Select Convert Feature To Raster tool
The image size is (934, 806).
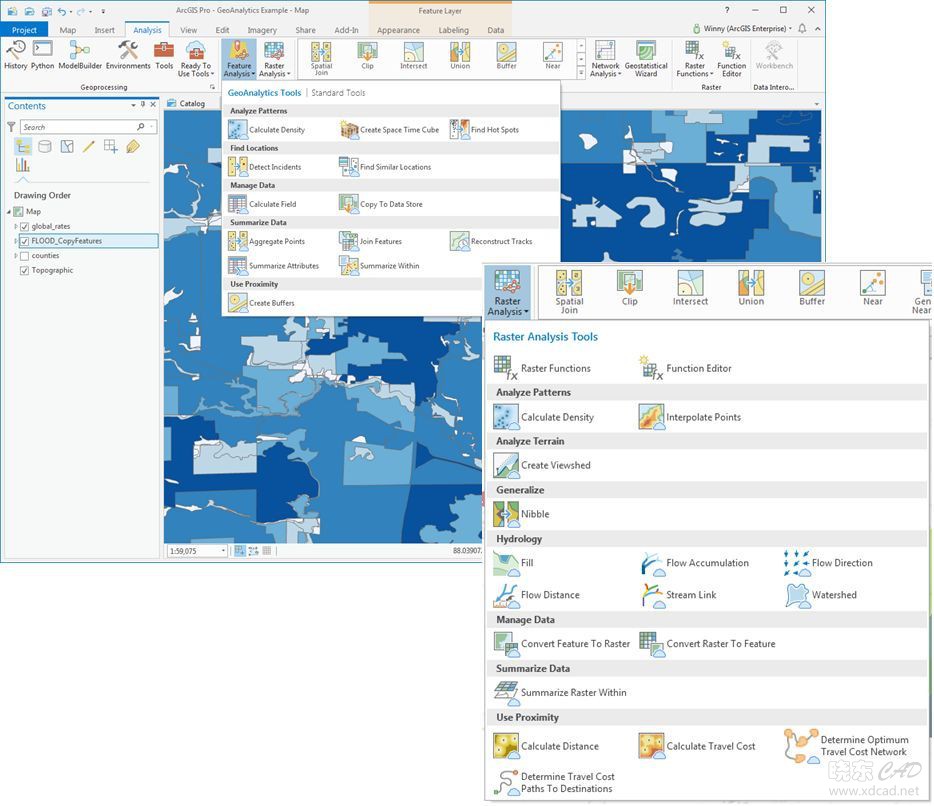(562, 643)
